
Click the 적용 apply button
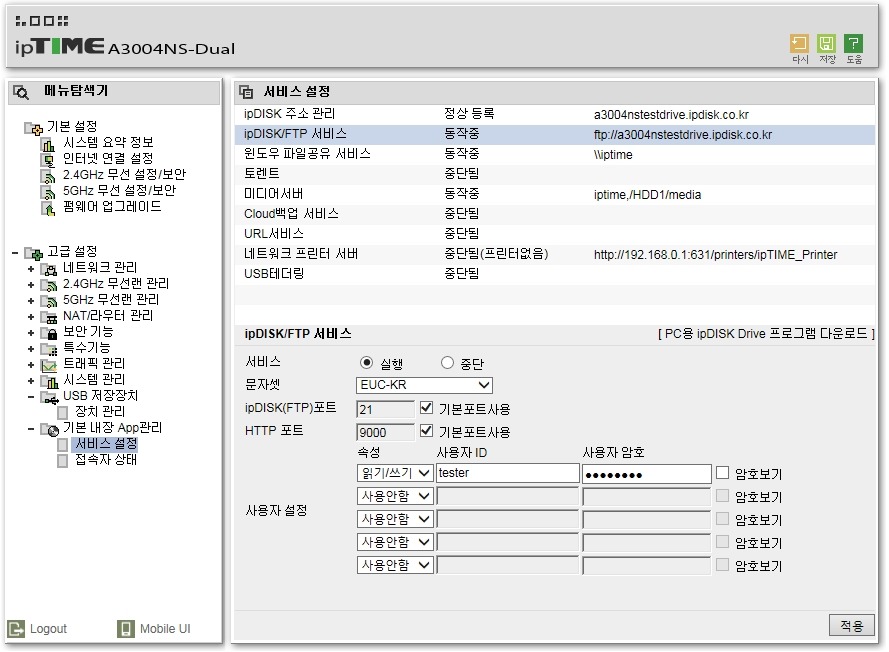(x=851, y=625)
